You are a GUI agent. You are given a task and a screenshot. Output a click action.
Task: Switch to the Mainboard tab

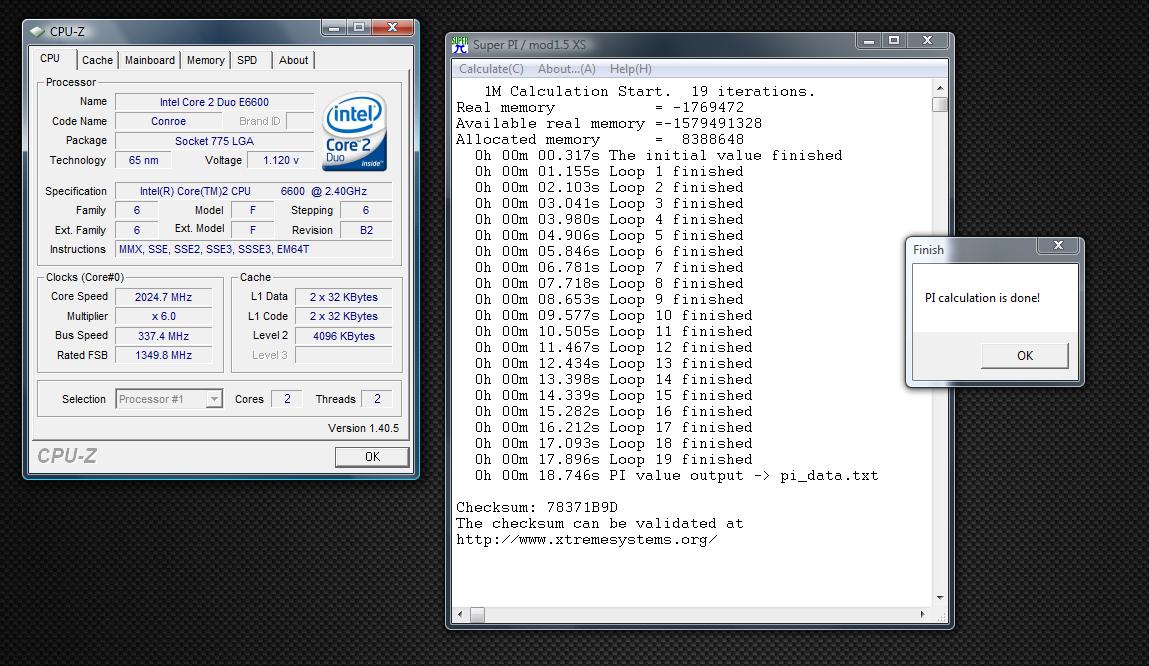pyautogui.click(x=149, y=60)
